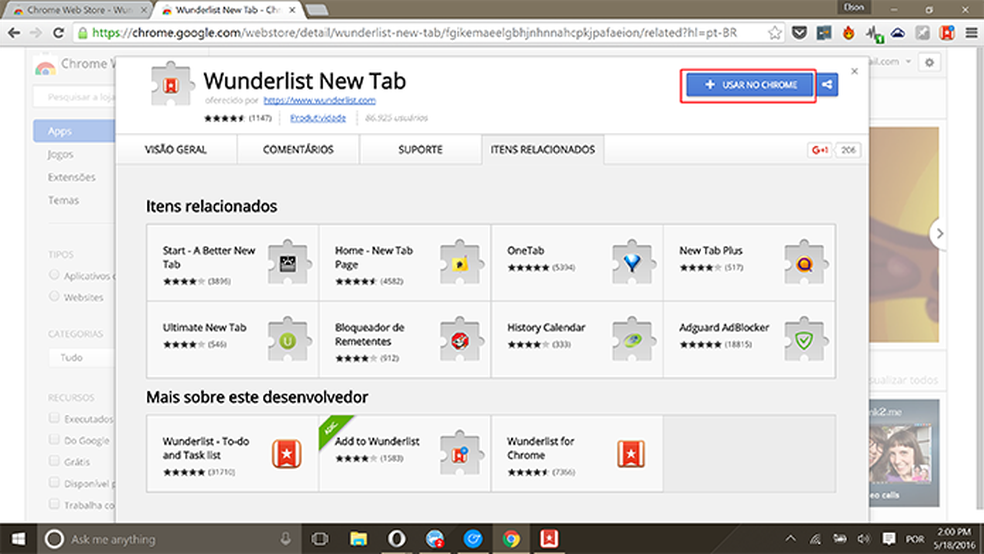Click the share icon next to Usar no Chrome

coord(827,85)
